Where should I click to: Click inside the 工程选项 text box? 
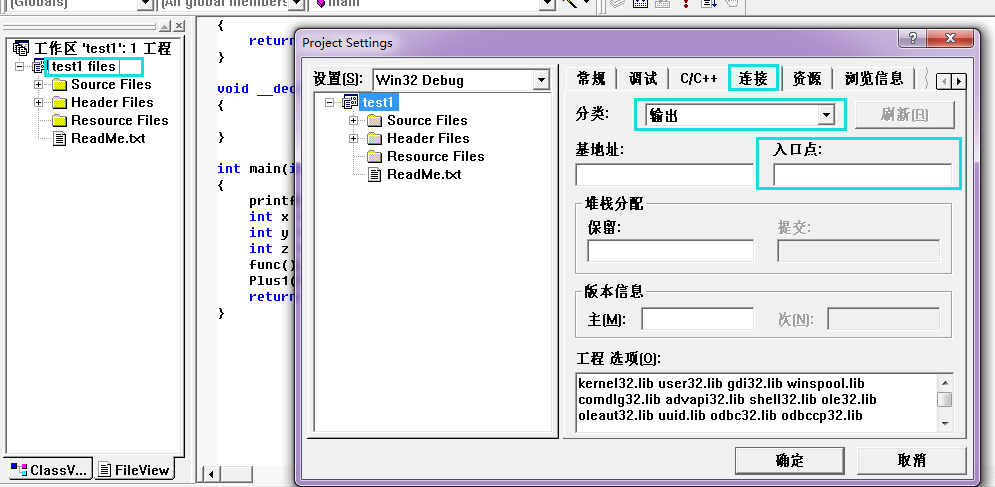click(756, 403)
